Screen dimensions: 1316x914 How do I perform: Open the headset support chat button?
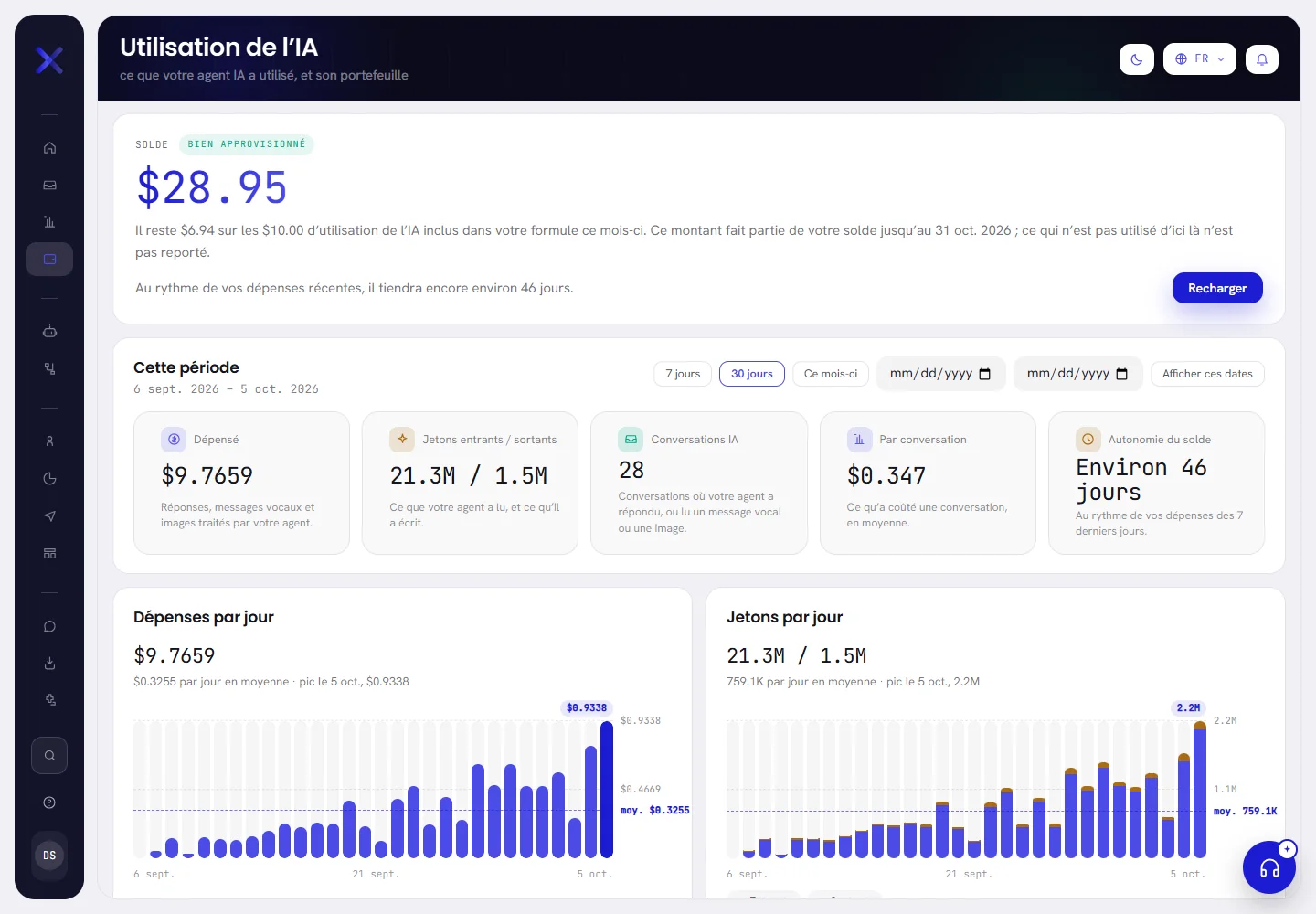tap(1269, 867)
